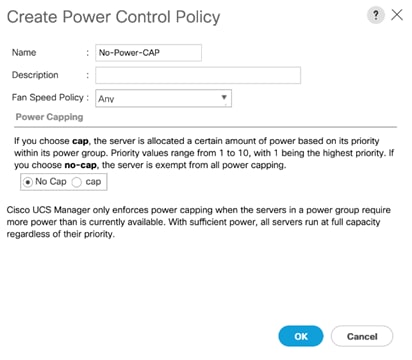
Task: Click the Fan Speed Policy label
Action: pyautogui.click(x=48, y=97)
